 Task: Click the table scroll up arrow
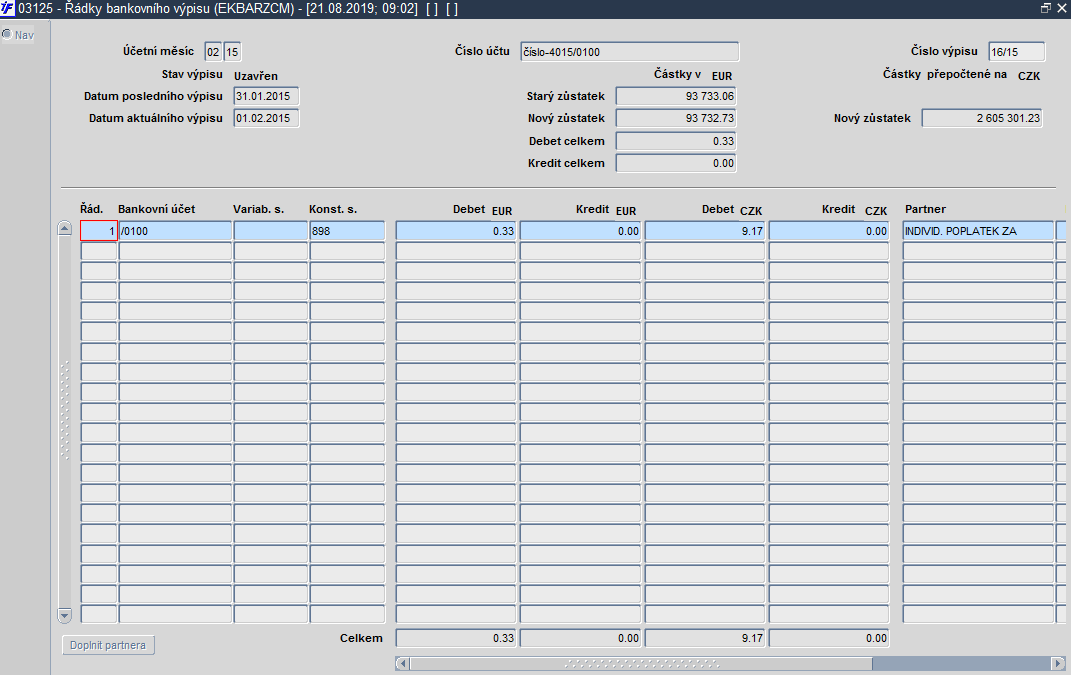point(64,229)
